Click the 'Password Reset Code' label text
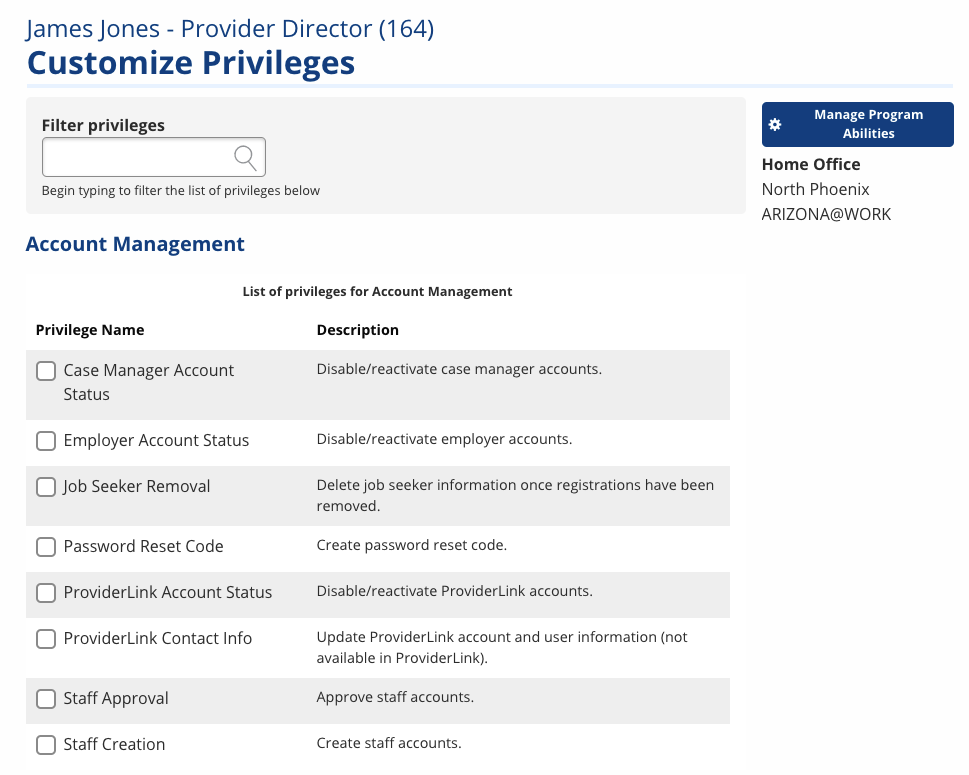Viewport: 969px width, 775px height. [143, 546]
